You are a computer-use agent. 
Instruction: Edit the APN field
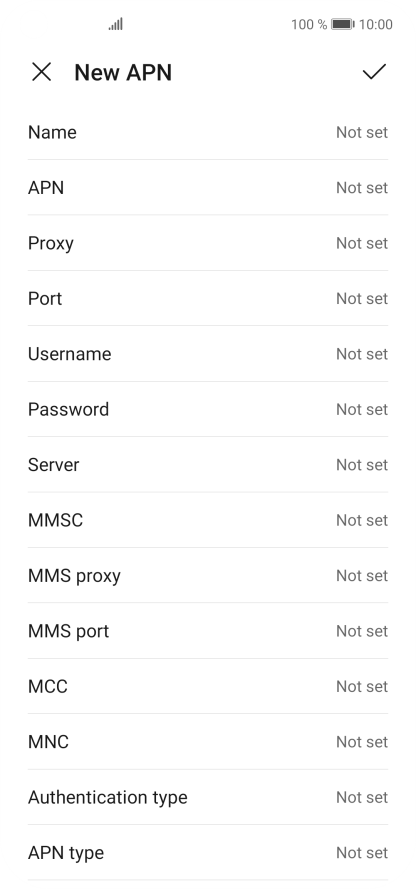pyautogui.click(x=208, y=188)
